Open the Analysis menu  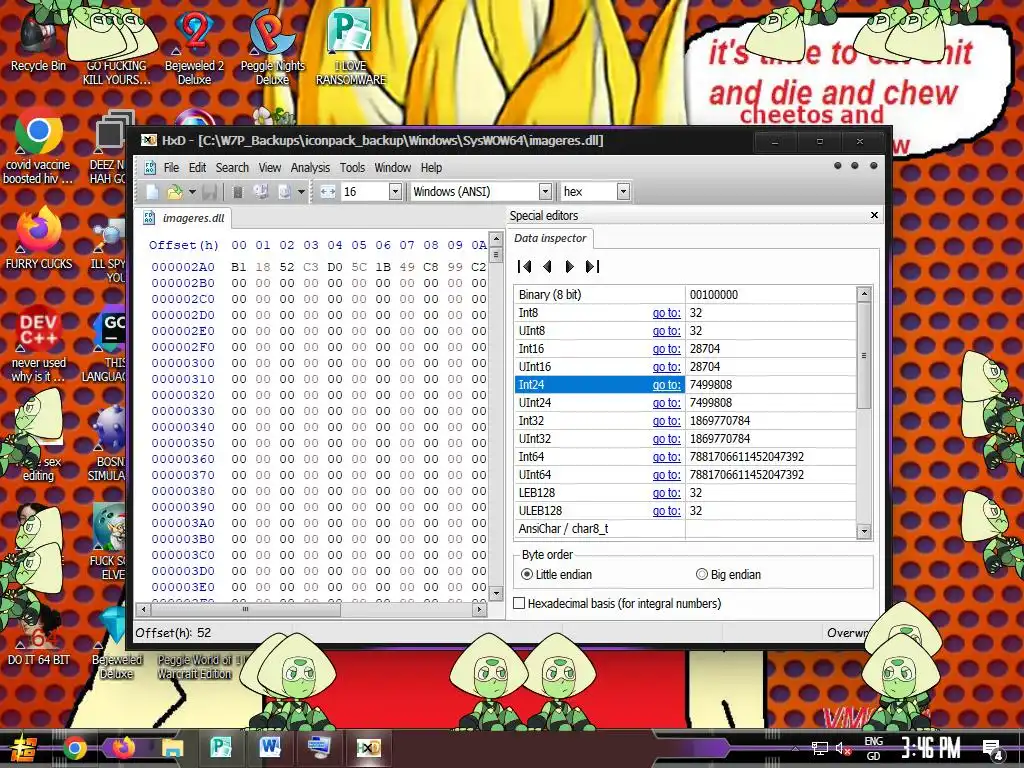(x=310, y=168)
